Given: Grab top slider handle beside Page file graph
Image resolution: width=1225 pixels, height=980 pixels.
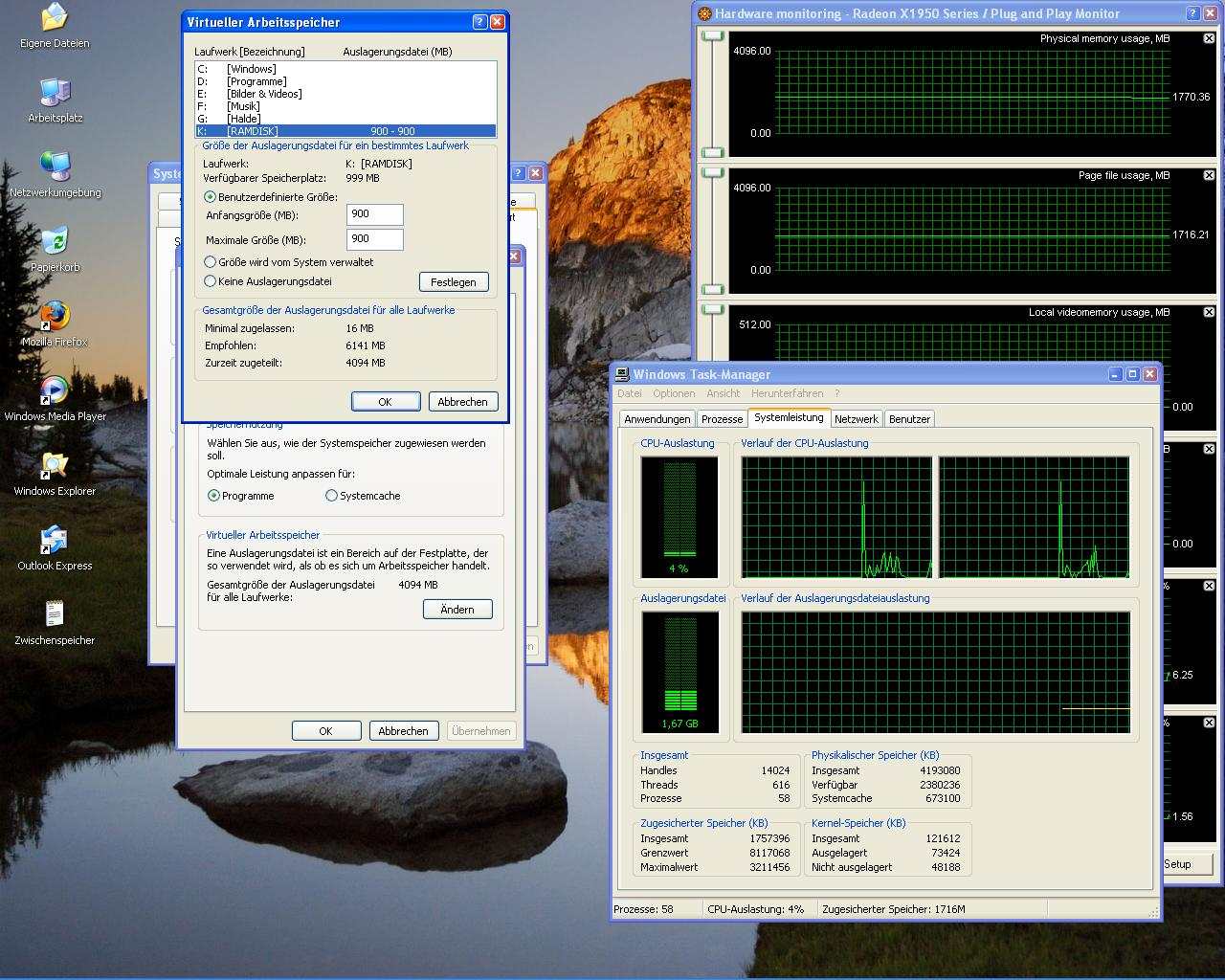Looking at the screenshot, I should coord(712,172).
